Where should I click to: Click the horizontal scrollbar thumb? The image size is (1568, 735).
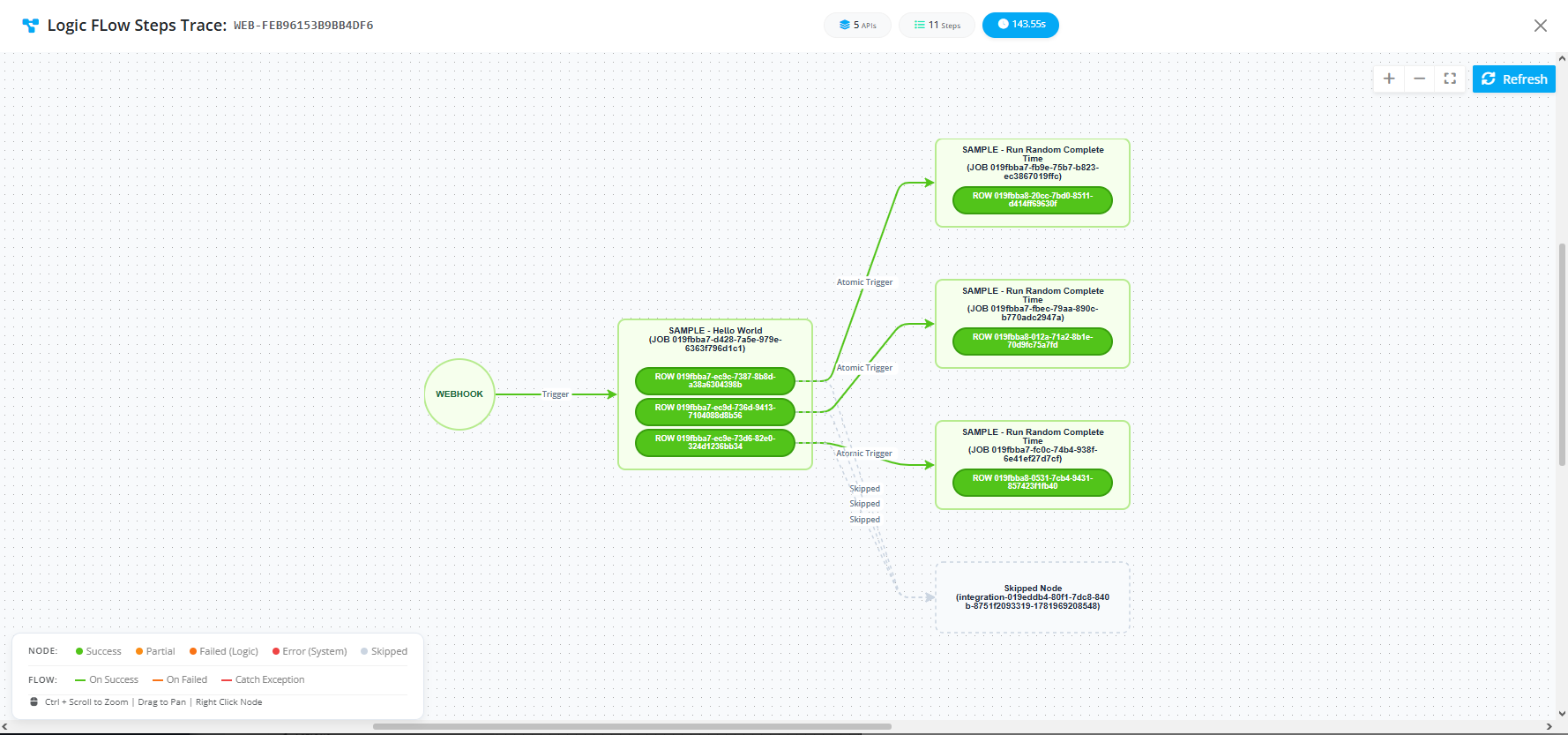pos(631,727)
